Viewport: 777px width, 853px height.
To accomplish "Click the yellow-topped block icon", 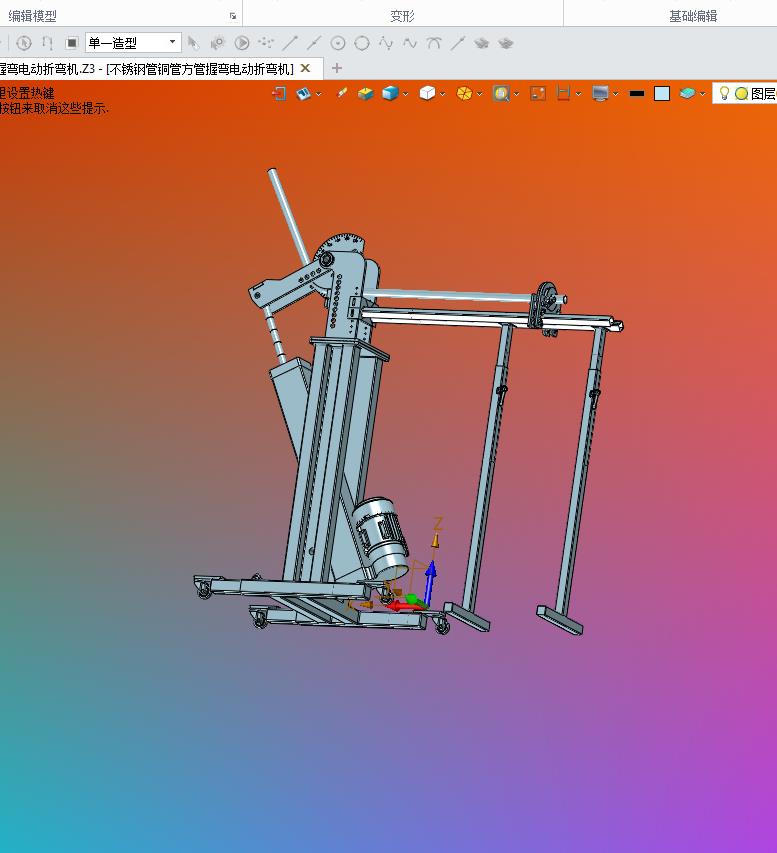I will point(366,94).
